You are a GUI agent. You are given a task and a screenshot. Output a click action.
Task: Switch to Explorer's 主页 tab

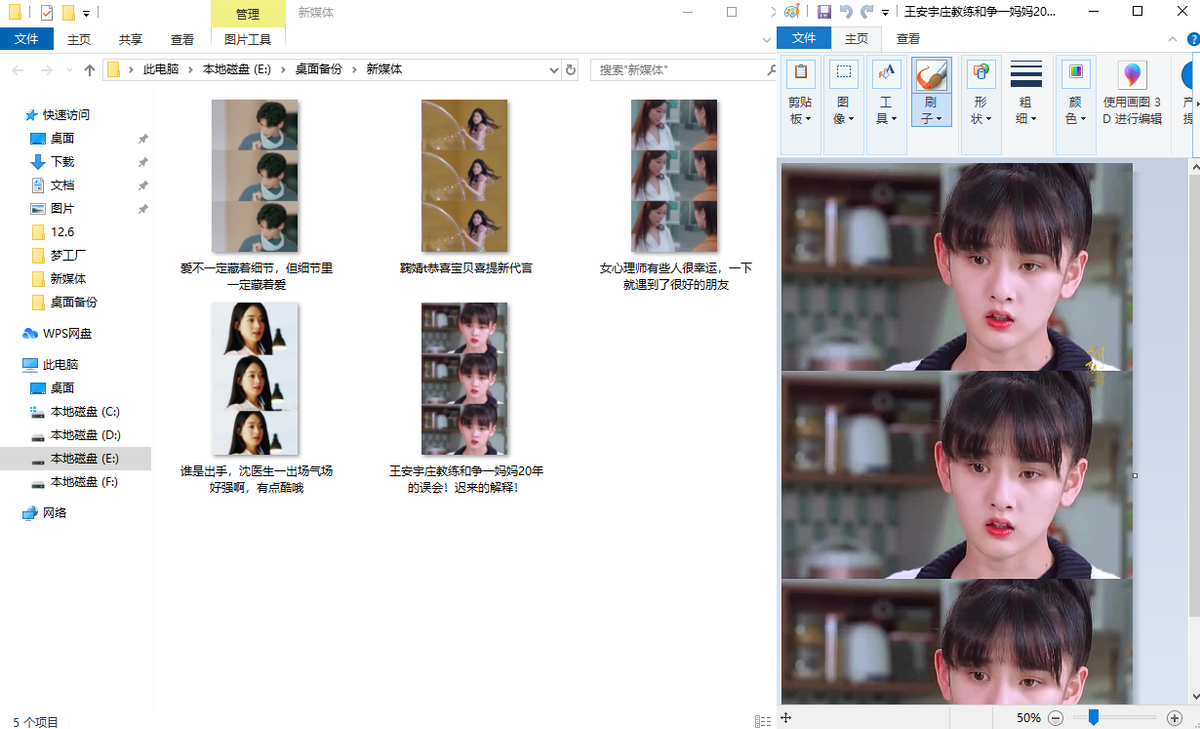coord(79,39)
